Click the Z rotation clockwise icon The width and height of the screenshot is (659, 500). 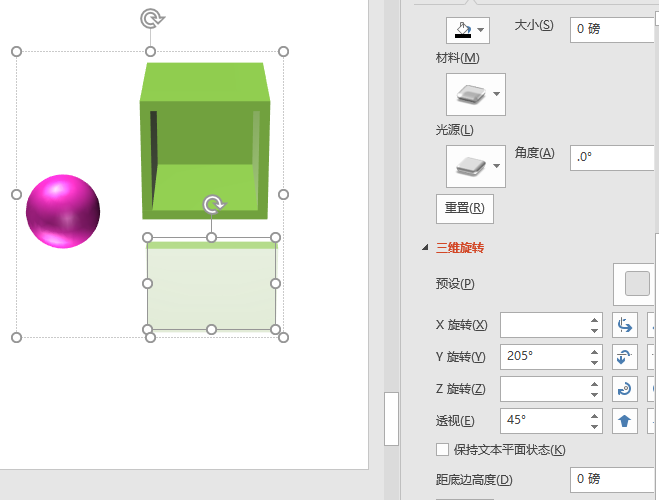coord(625,389)
